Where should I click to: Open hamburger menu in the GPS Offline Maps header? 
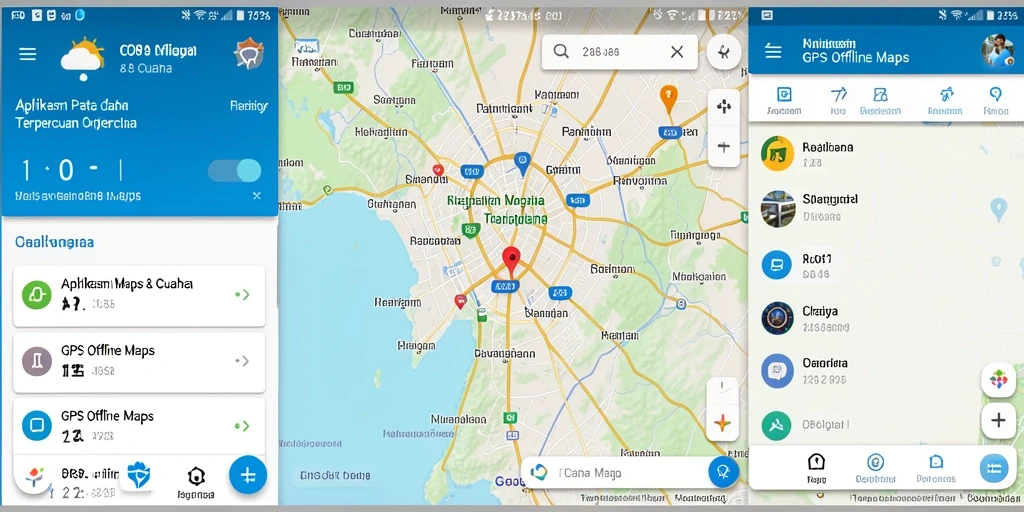(773, 51)
